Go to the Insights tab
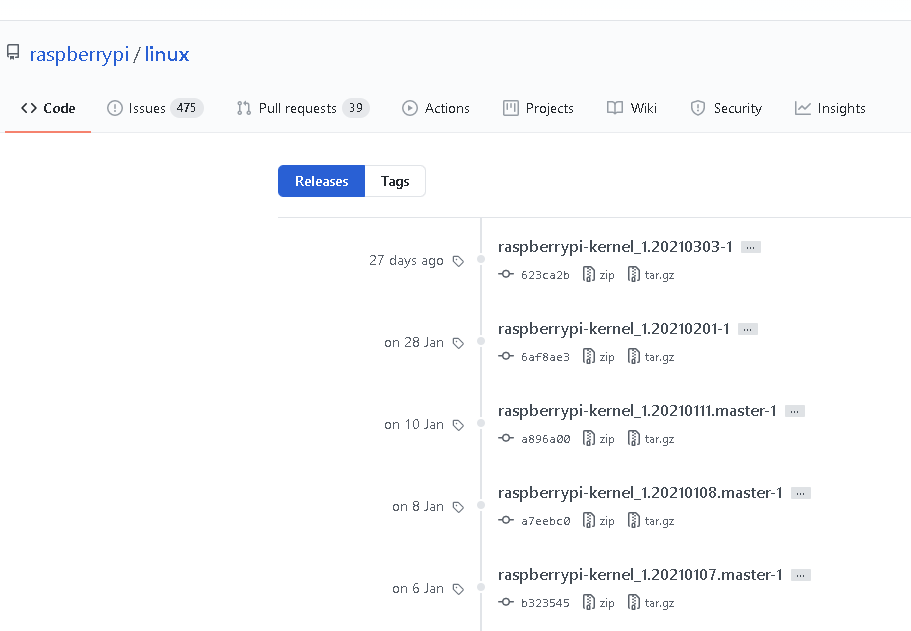Image resolution: width=911 pixels, height=631 pixels. [x=830, y=108]
